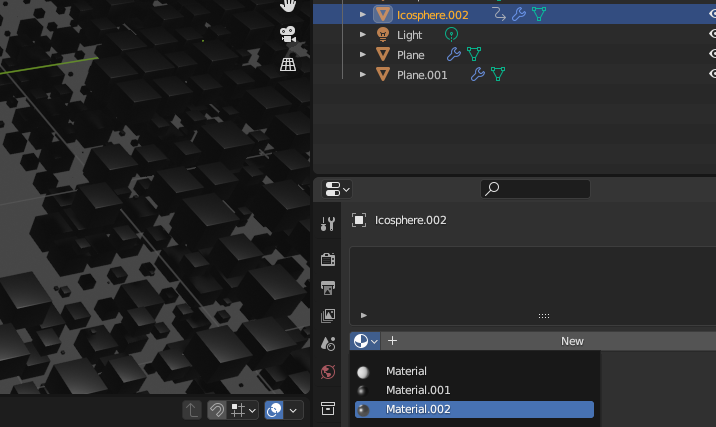The image size is (716, 427).
Task: Click the object icon beside Icosphere.002 in properties
Action: point(359,220)
